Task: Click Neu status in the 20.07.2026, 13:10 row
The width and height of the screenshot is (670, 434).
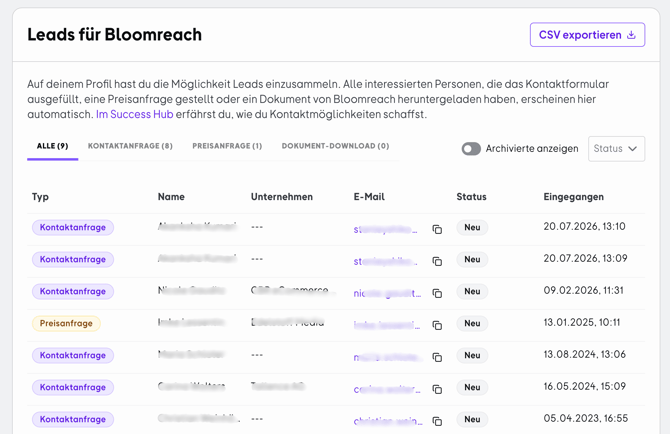Action: coord(472,227)
